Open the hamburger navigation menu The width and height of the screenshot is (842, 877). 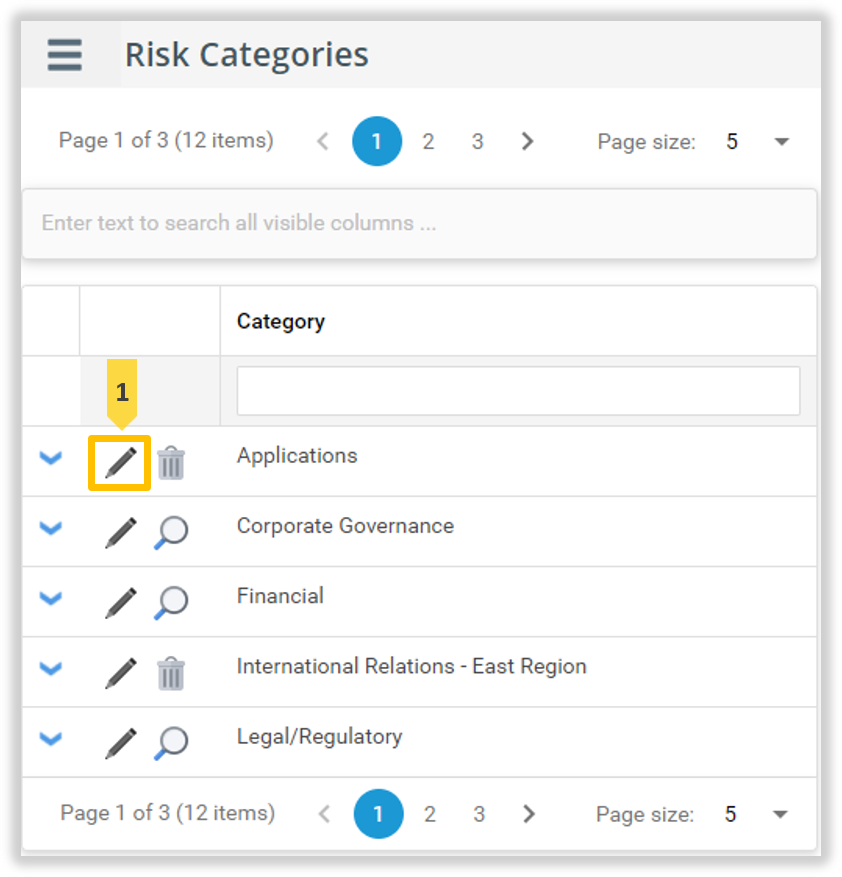coord(64,55)
